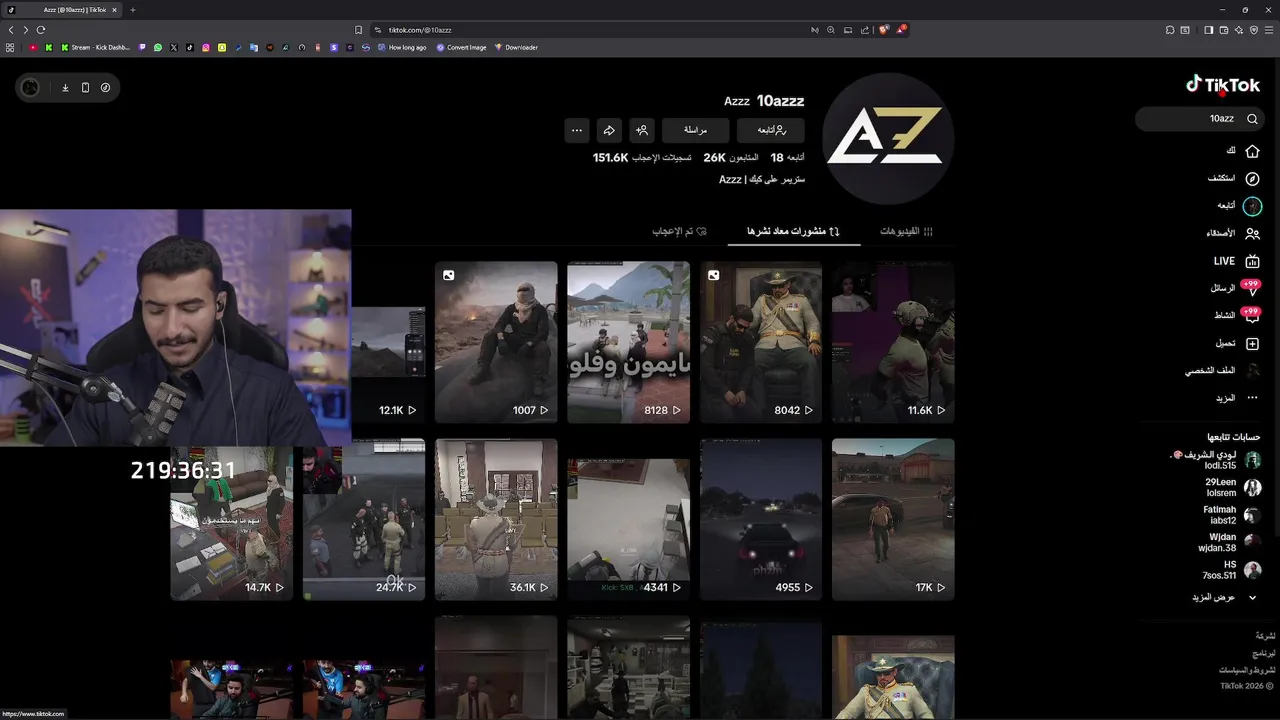Open the video with 4341 views
This screenshot has height=720, width=1280.
click(x=628, y=519)
